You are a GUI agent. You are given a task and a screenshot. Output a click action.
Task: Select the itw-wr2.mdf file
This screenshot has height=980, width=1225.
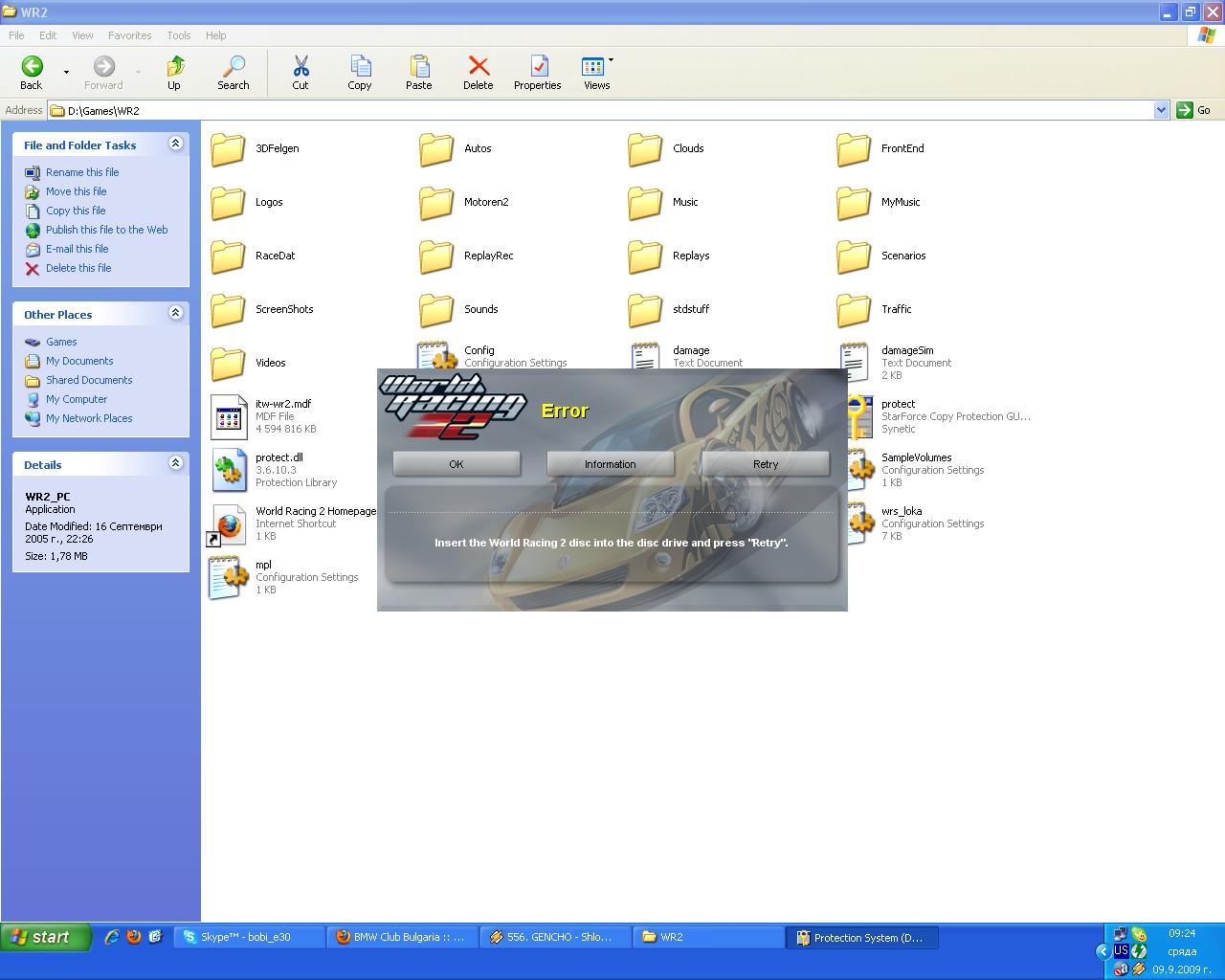point(263,417)
